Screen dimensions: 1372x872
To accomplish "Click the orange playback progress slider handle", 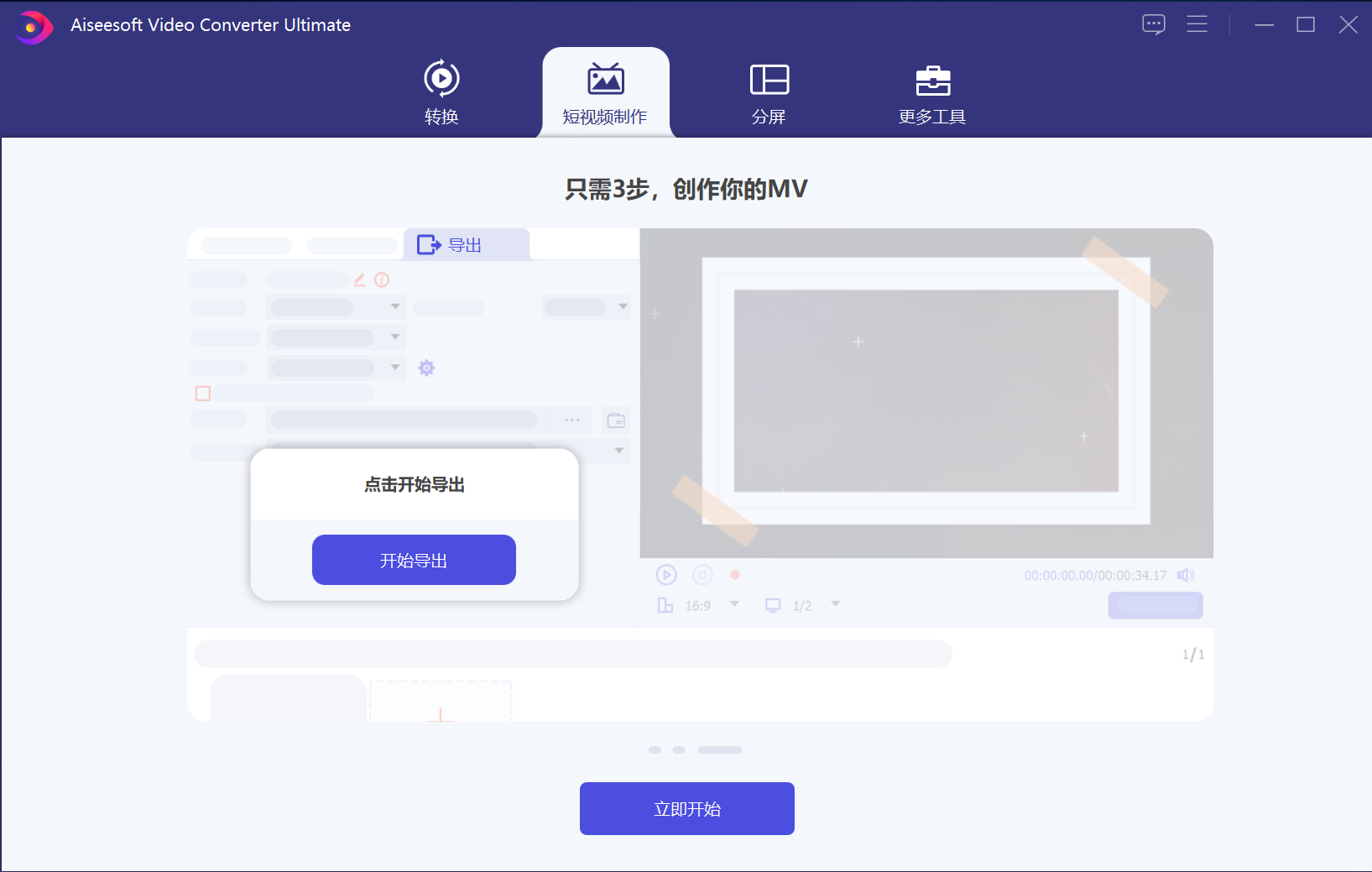I will point(735,575).
